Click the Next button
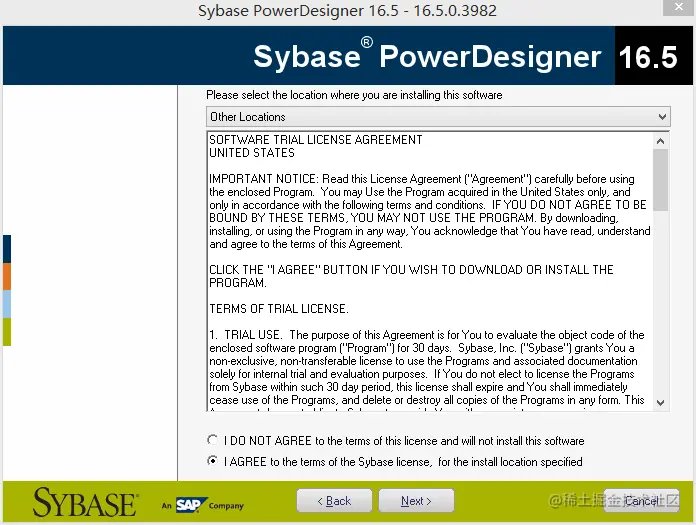The image size is (696, 525). [416, 501]
